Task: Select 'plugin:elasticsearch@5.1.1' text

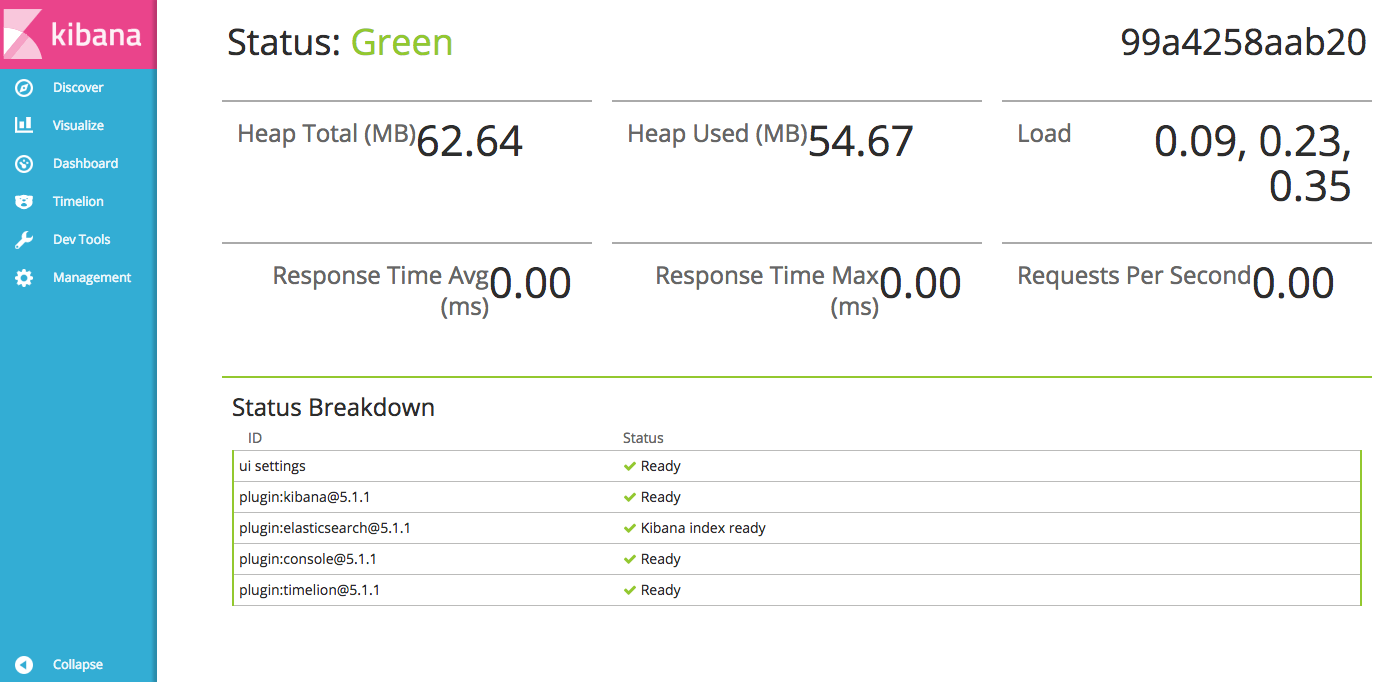Action: click(325, 528)
